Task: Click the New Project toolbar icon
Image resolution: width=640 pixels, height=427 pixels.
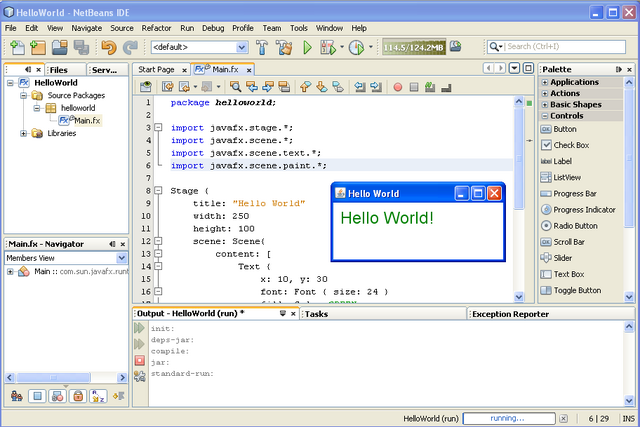Action: 38,47
